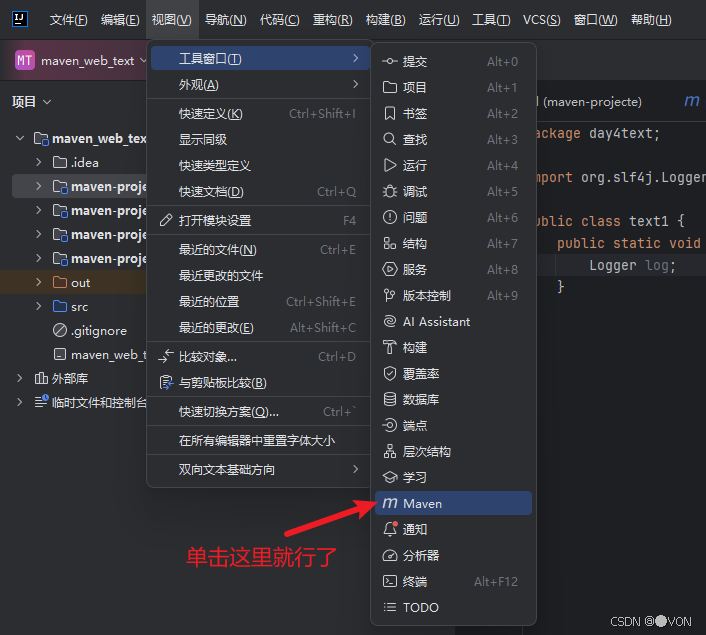The height and width of the screenshot is (635, 706).
Task: Choose 显示同级 menu entry
Action: pyautogui.click(x=260, y=140)
